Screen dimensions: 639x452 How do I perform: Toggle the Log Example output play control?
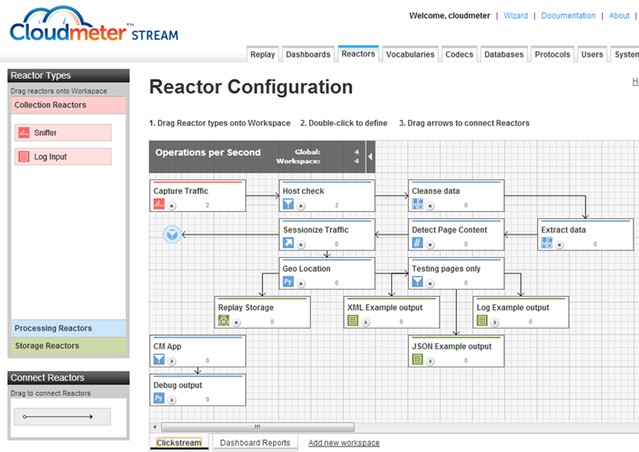point(495,322)
